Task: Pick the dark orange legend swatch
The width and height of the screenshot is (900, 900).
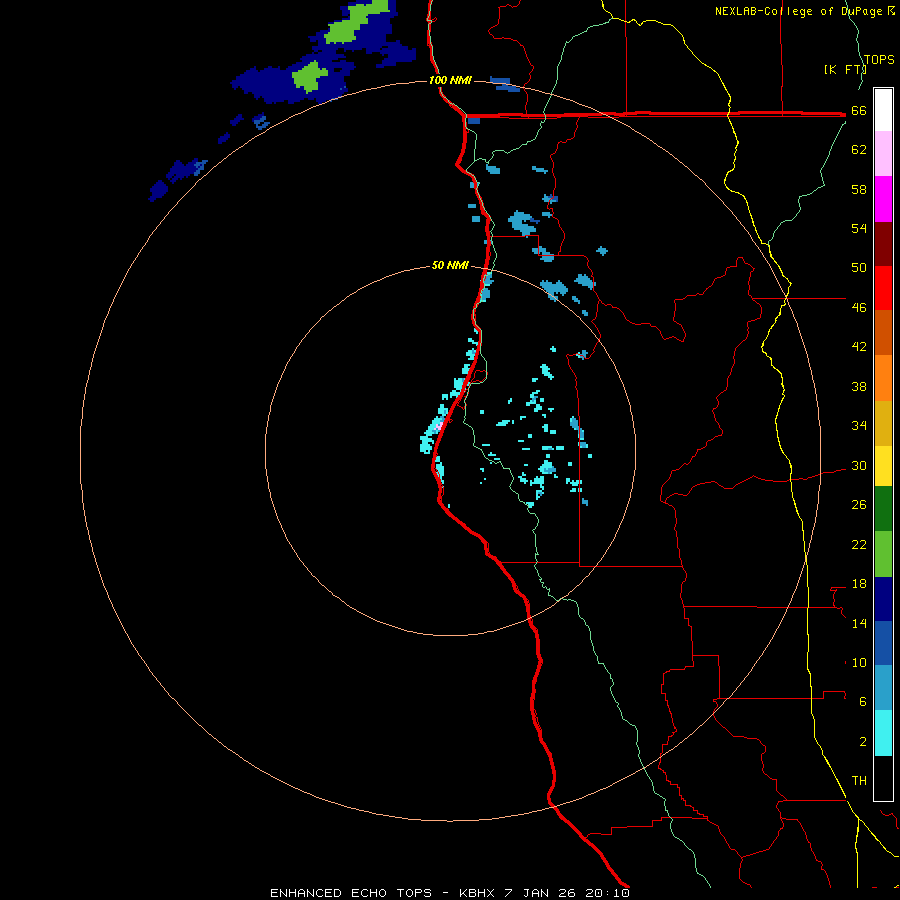Action: pyautogui.click(x=883, y=332)
